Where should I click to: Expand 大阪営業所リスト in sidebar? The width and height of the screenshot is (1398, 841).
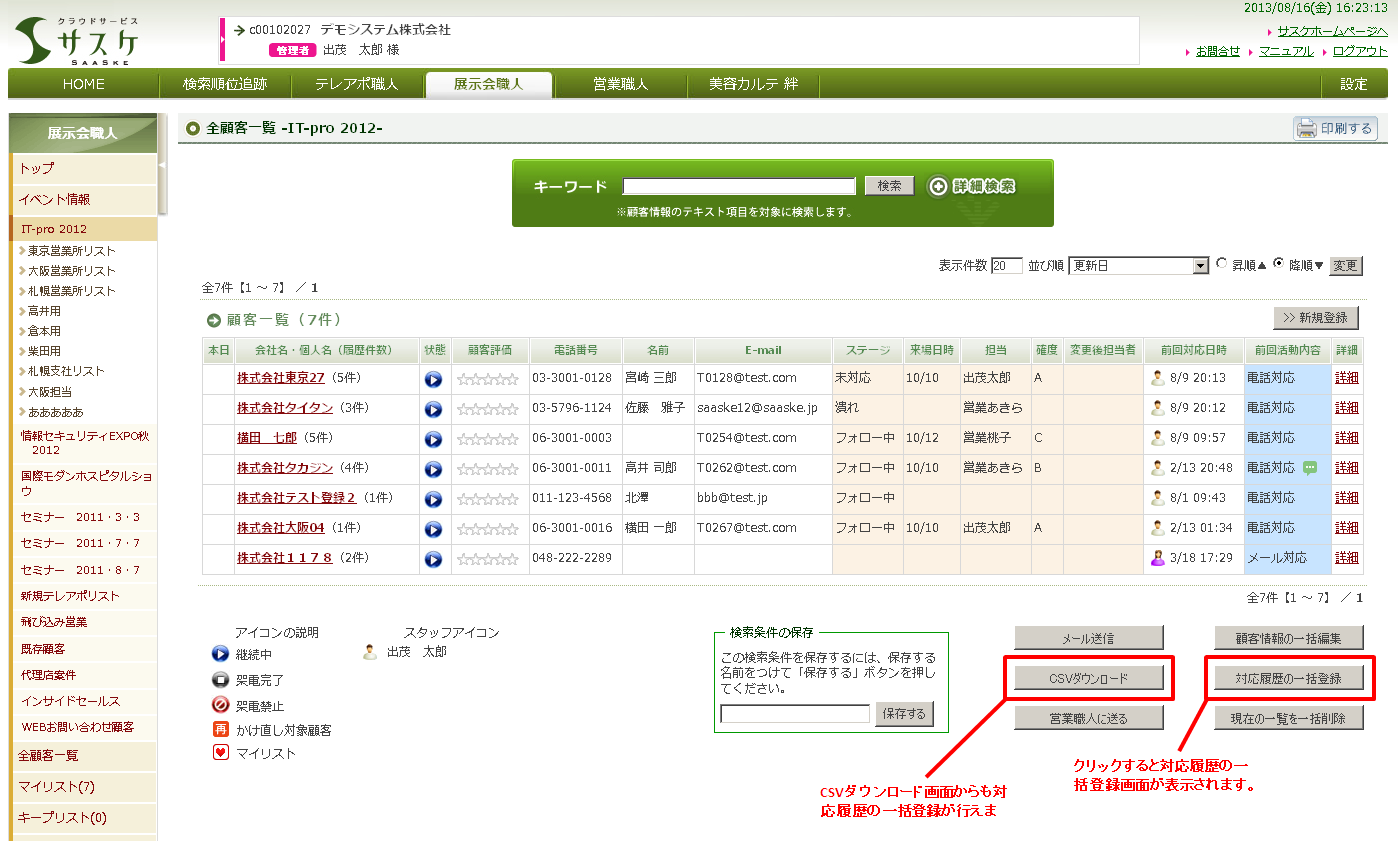coord(71,271)
